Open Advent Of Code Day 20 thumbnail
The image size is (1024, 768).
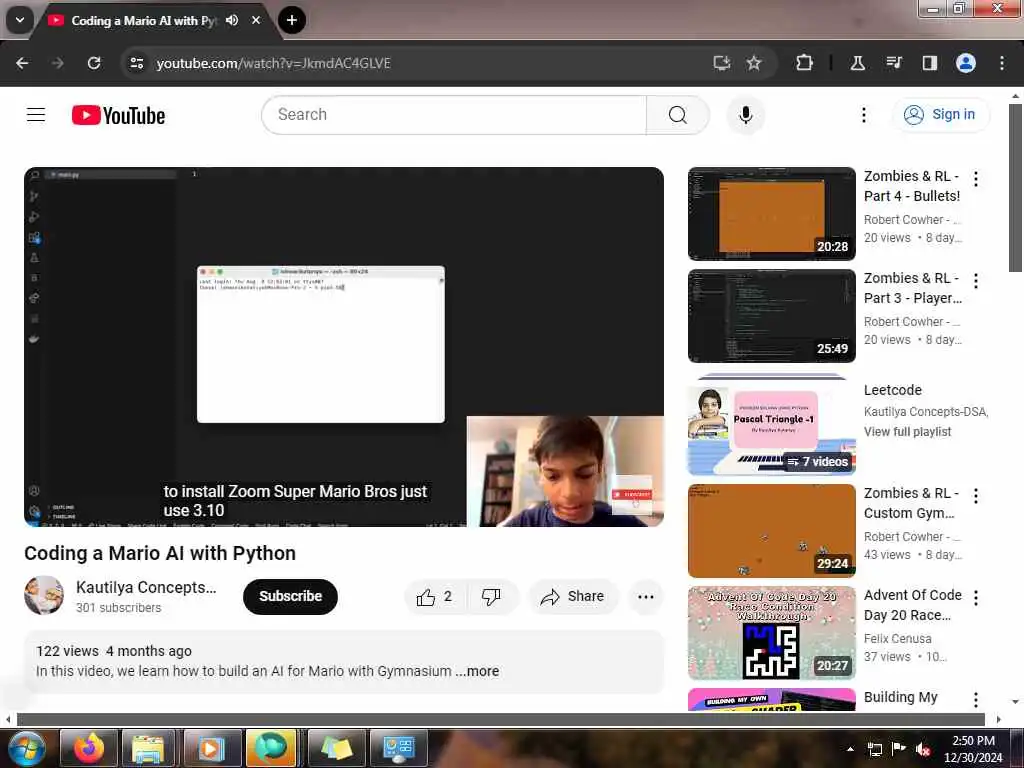[x=771, y=632]
